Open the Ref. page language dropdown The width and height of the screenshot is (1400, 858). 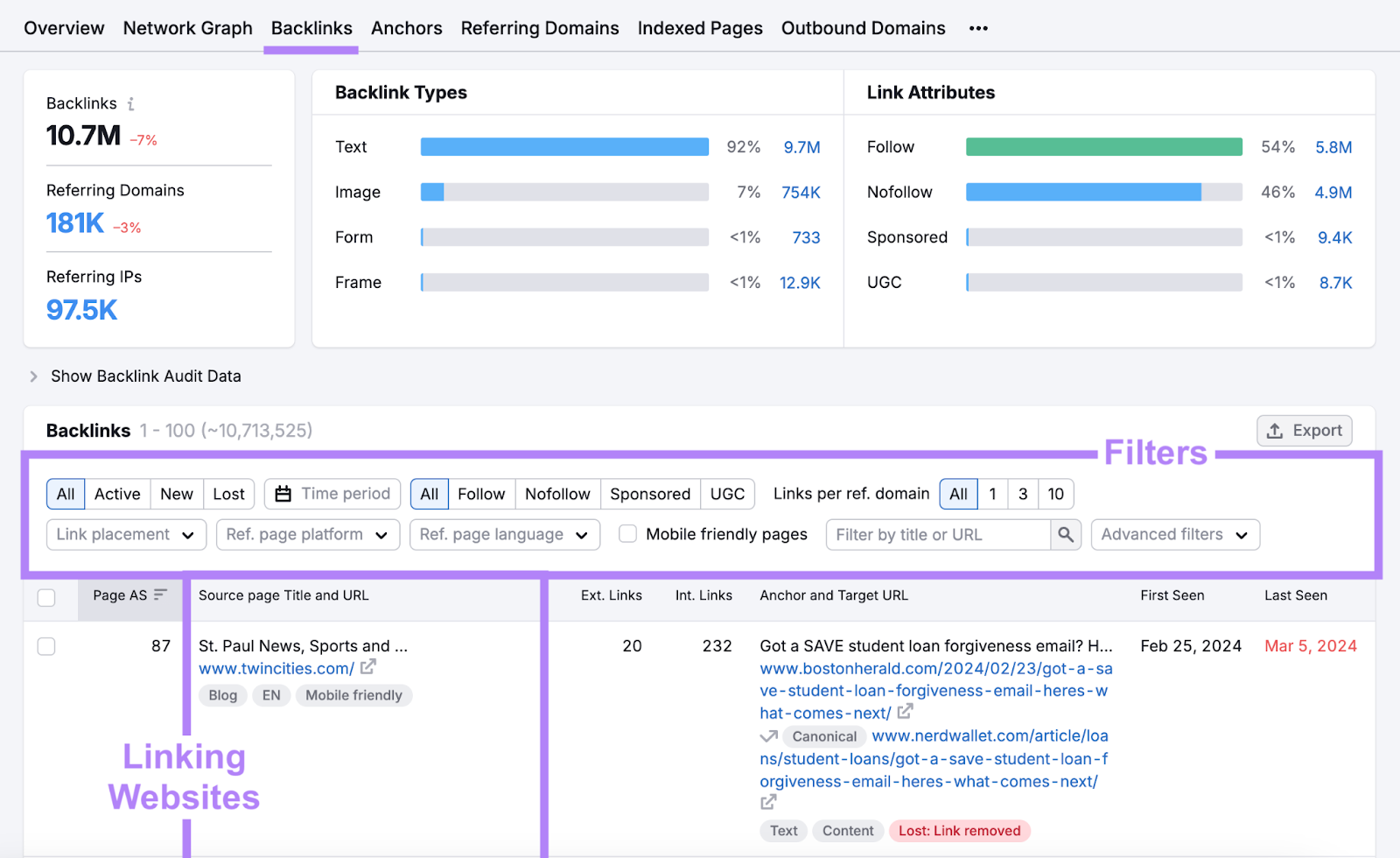pyautogui.click(x=504, y=534)
